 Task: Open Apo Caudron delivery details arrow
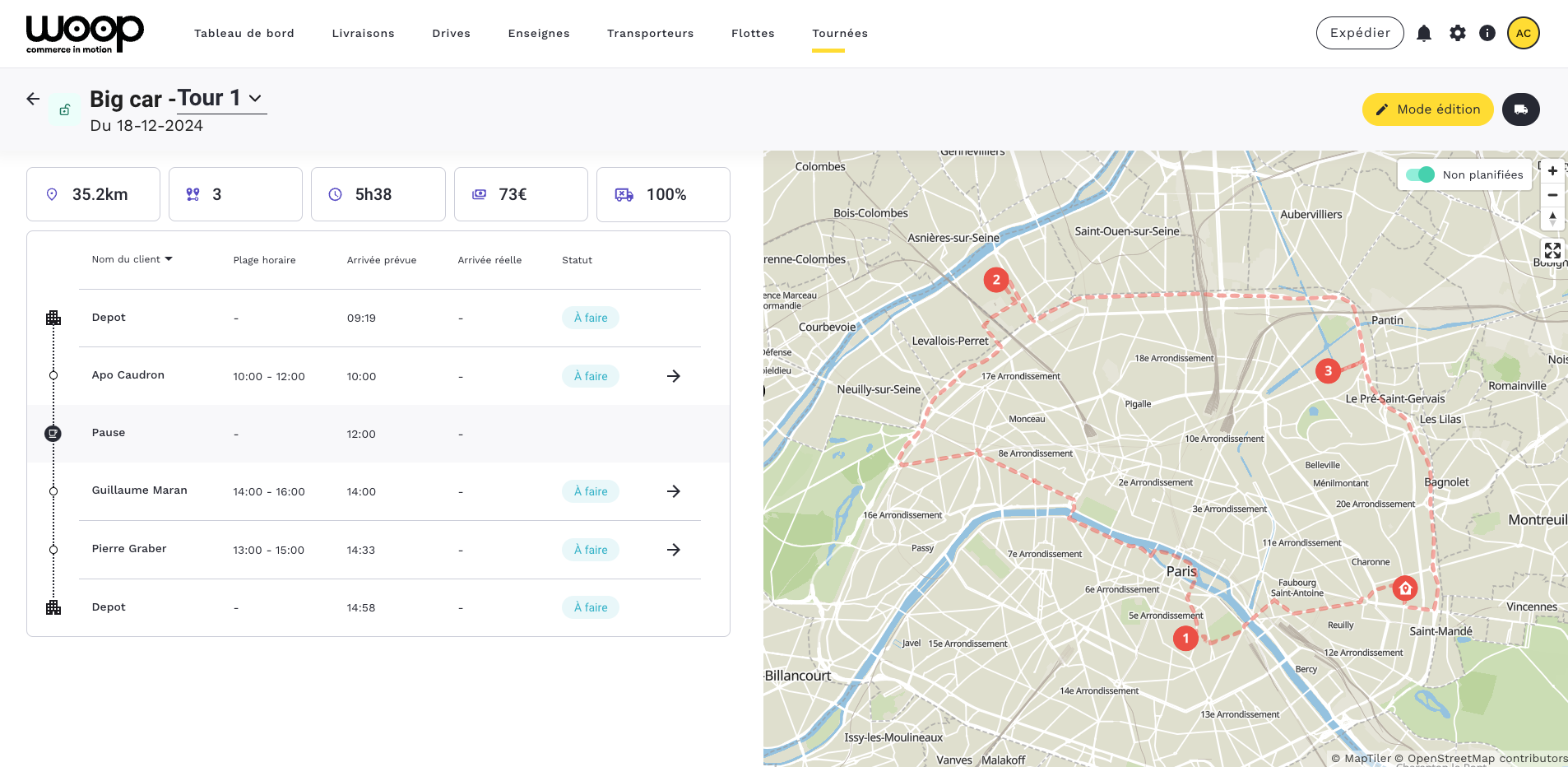(673, 376)
